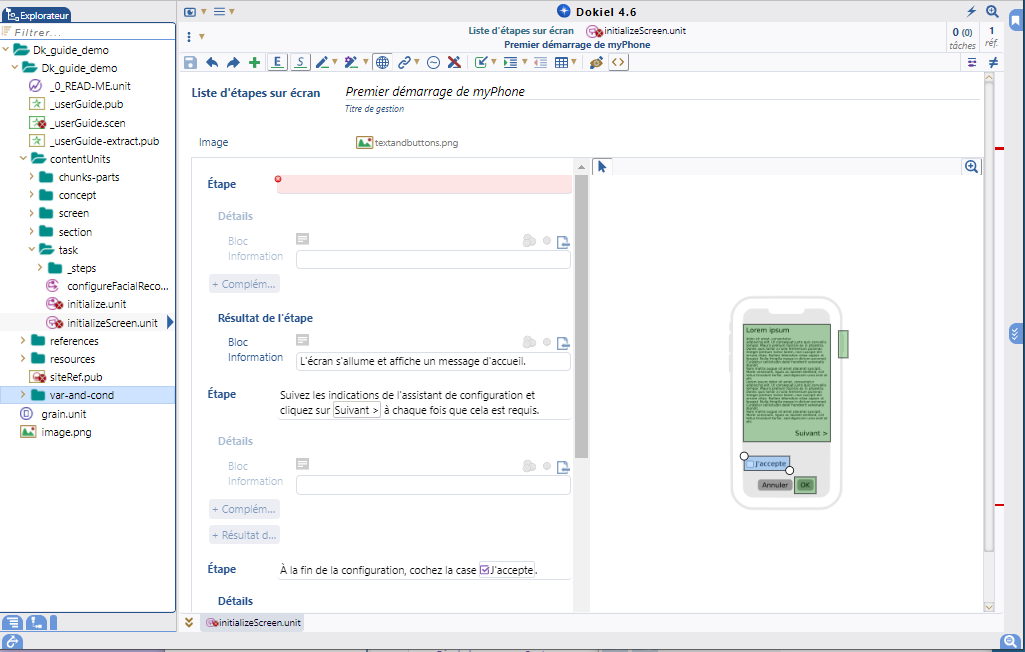Click the crossed-out pencil clear formatting icon
Image resolution: width=1025 pixels, height=652 pixels.
(454, 63)
